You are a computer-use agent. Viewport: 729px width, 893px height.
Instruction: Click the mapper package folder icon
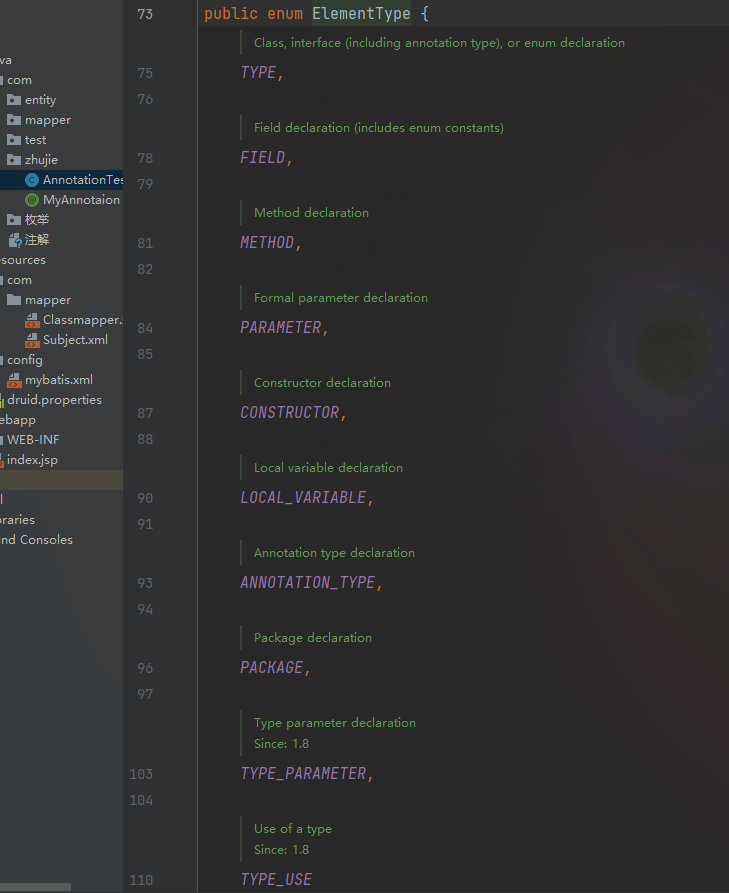point(14,120)
